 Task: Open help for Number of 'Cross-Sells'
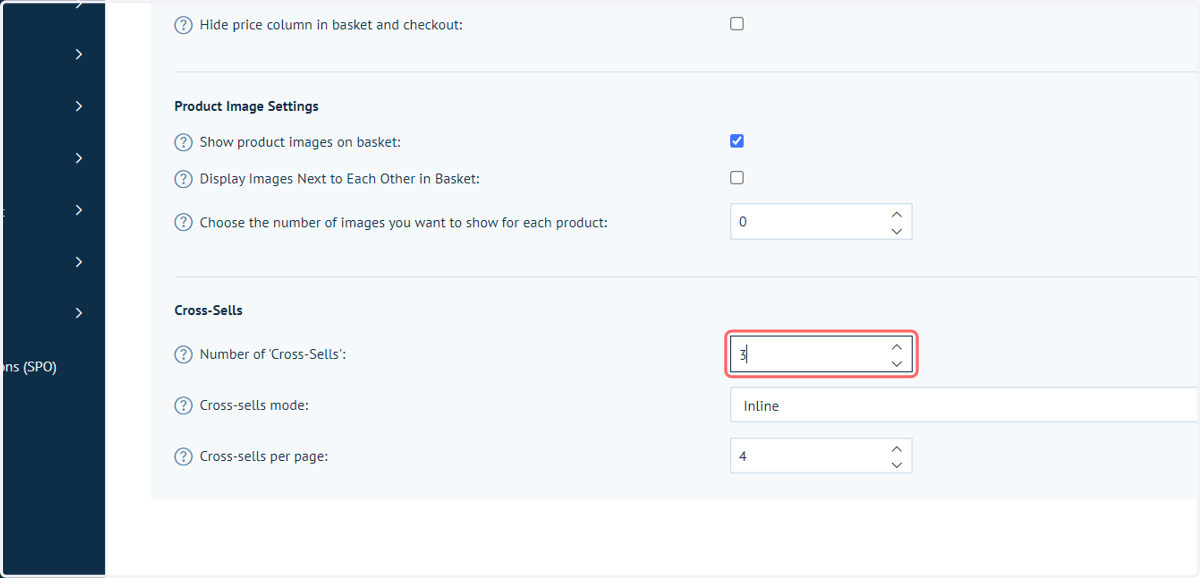[183, 354]
